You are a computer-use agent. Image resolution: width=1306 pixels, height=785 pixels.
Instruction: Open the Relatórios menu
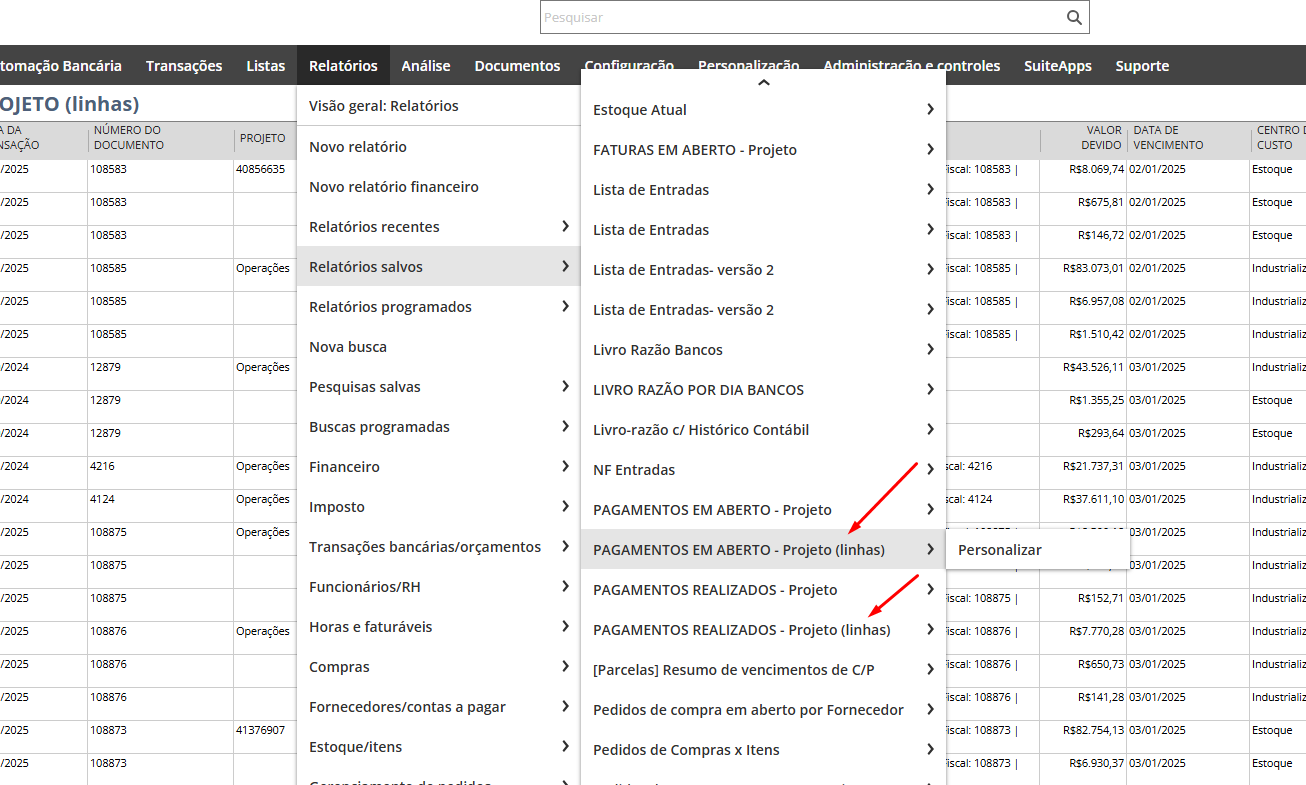click(x=343, y=66)
